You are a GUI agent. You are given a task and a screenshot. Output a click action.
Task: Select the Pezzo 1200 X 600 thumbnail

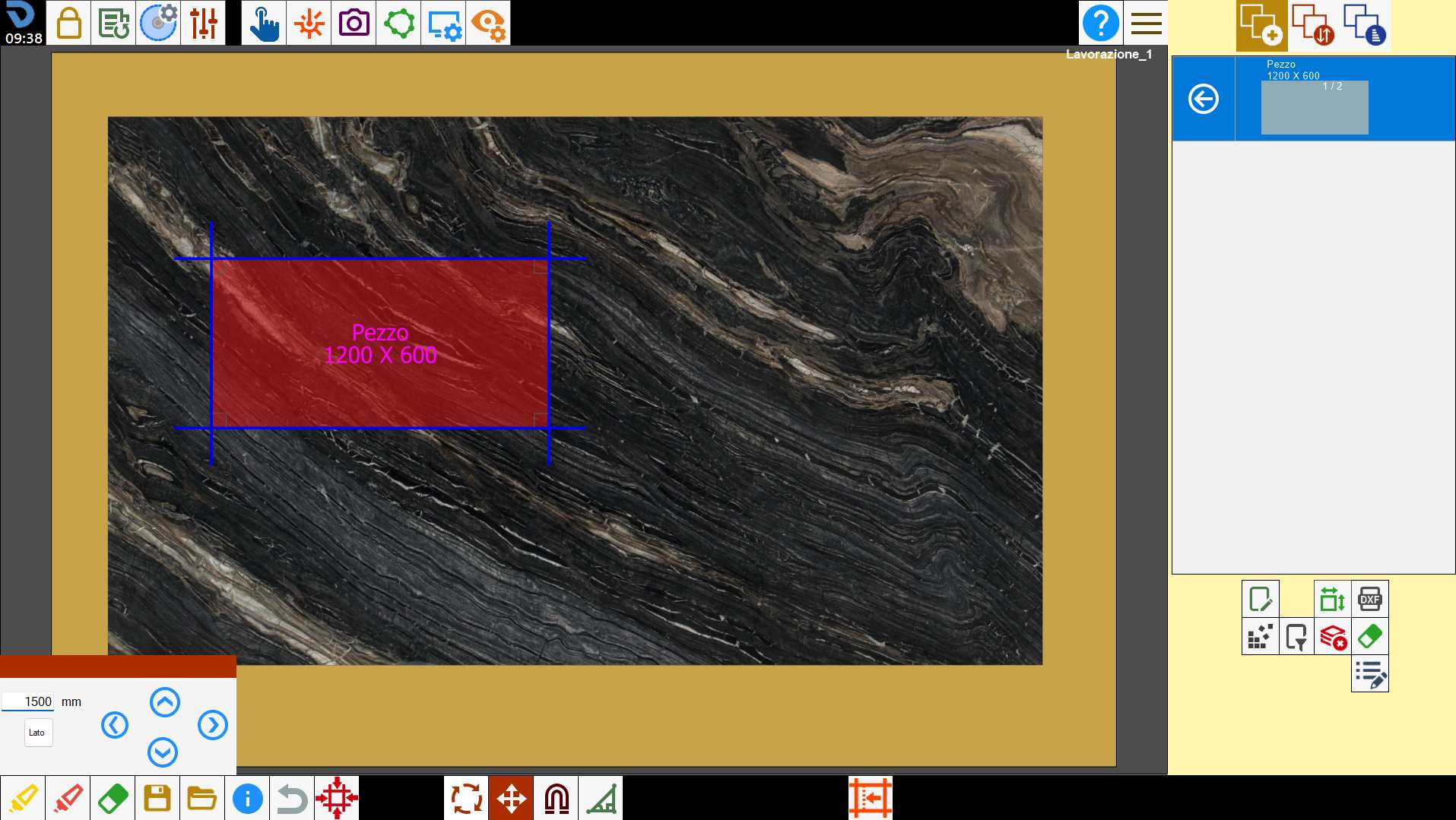(1315, 107)
